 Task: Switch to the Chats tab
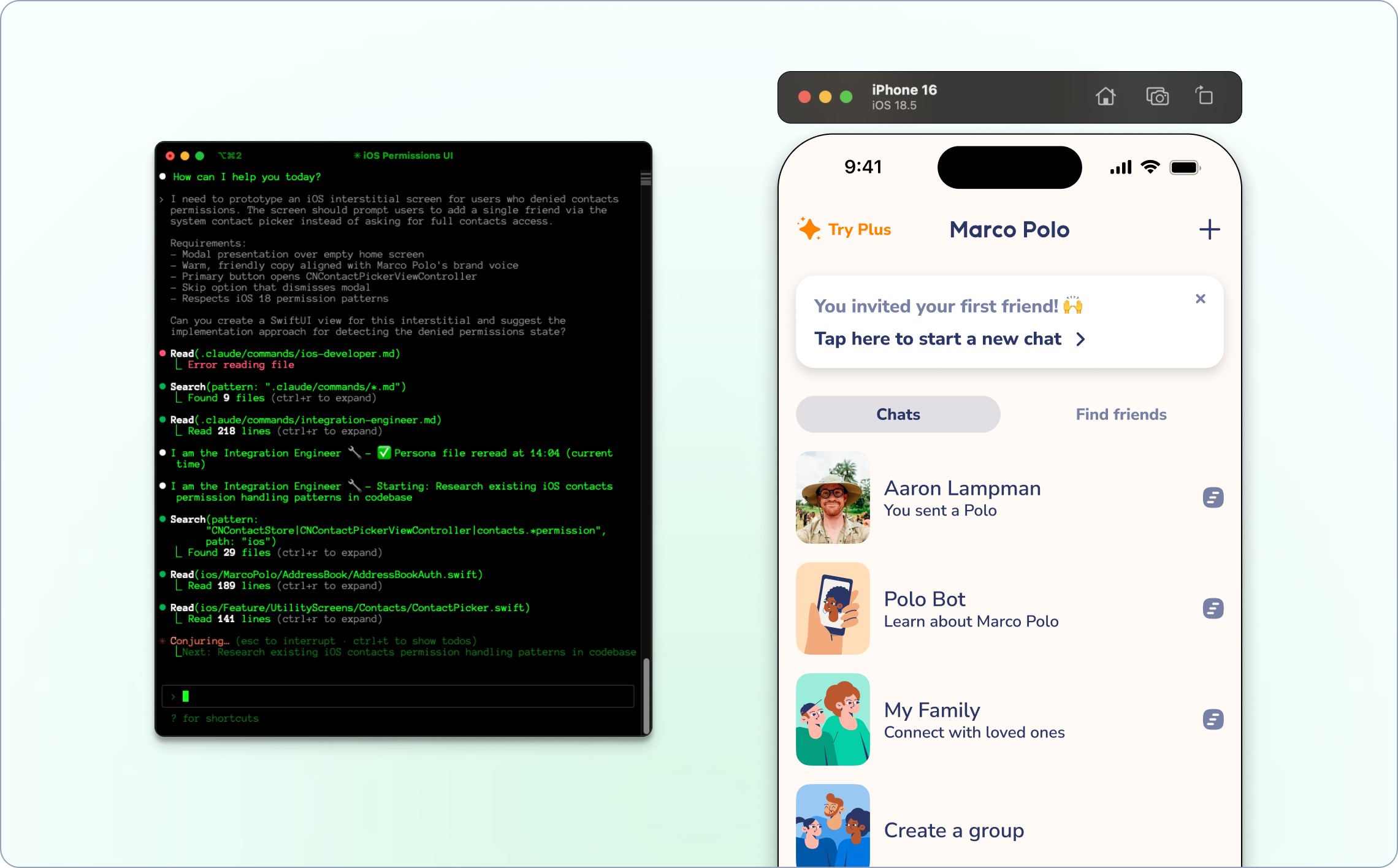(x=898, y=414)
